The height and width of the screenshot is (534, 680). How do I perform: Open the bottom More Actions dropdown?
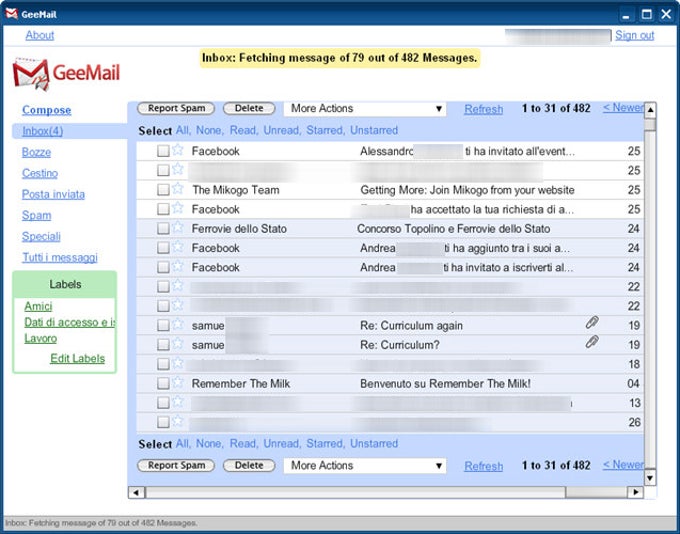coord(365,465)
